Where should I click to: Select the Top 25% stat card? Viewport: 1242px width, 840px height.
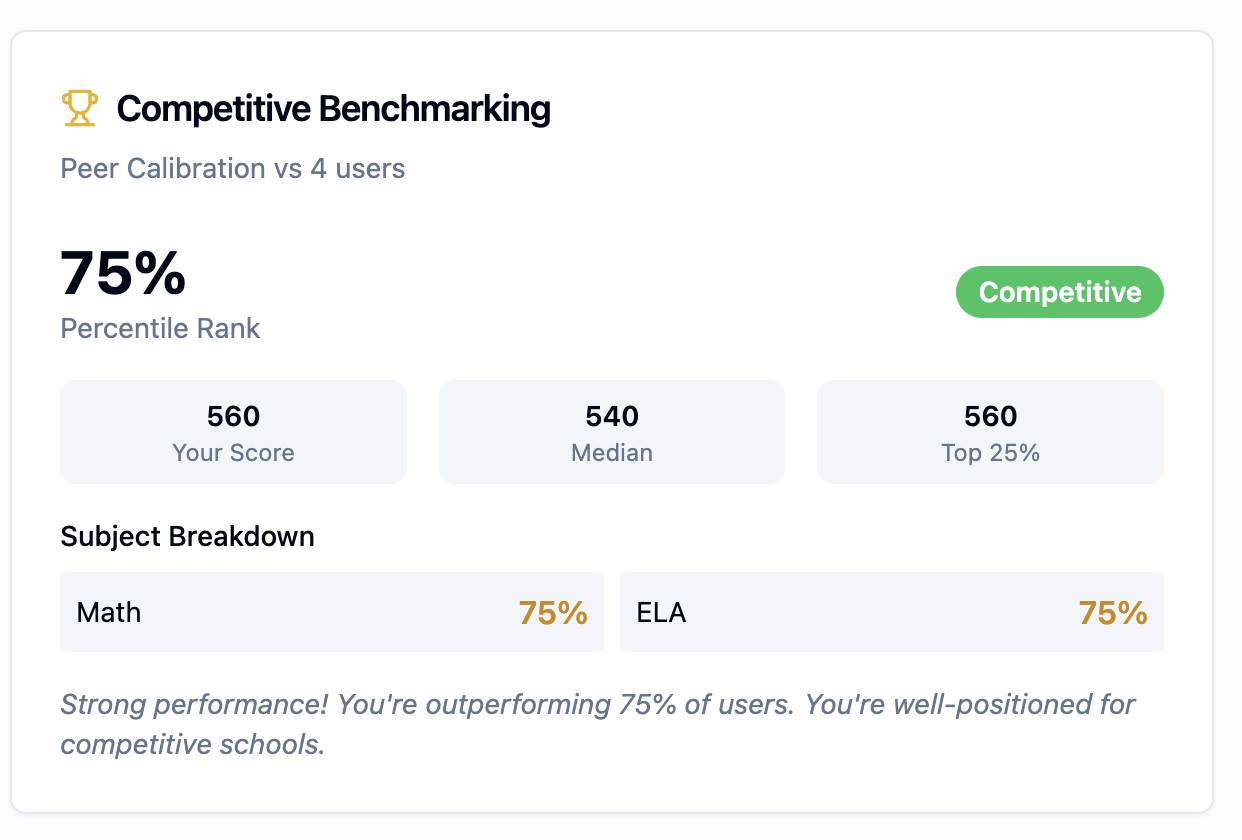pos(990,432)
